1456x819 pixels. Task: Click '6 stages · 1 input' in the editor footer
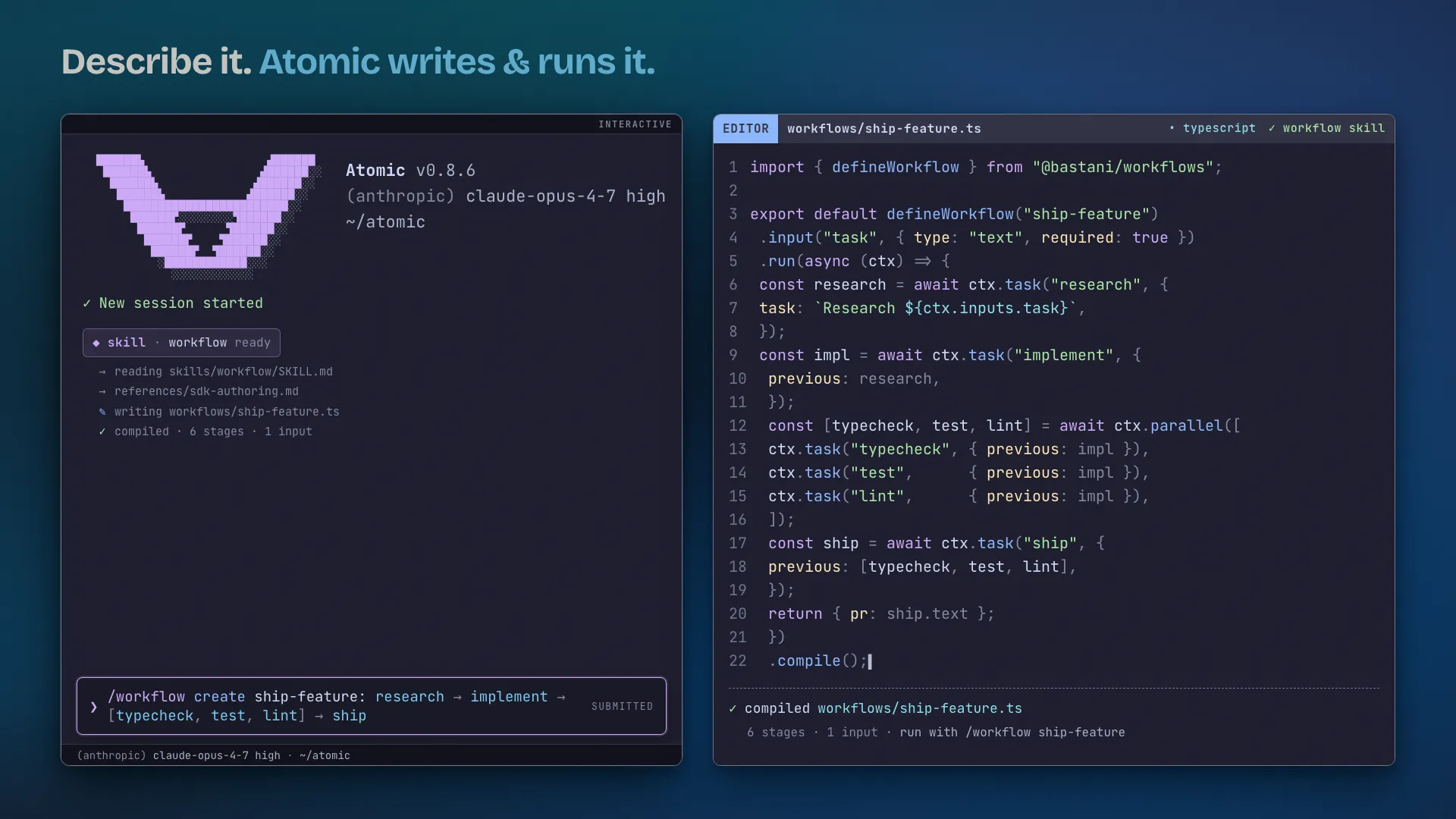(x=812, y=733)
